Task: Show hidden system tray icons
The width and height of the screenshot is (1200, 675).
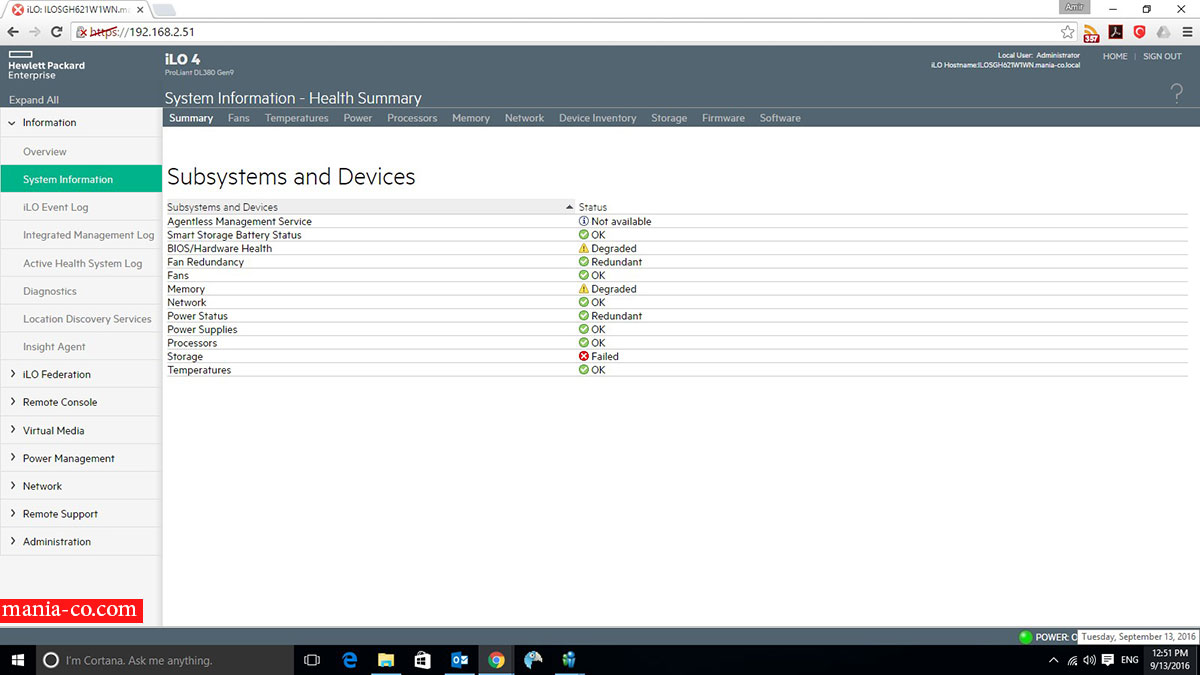Action: 1053,660
